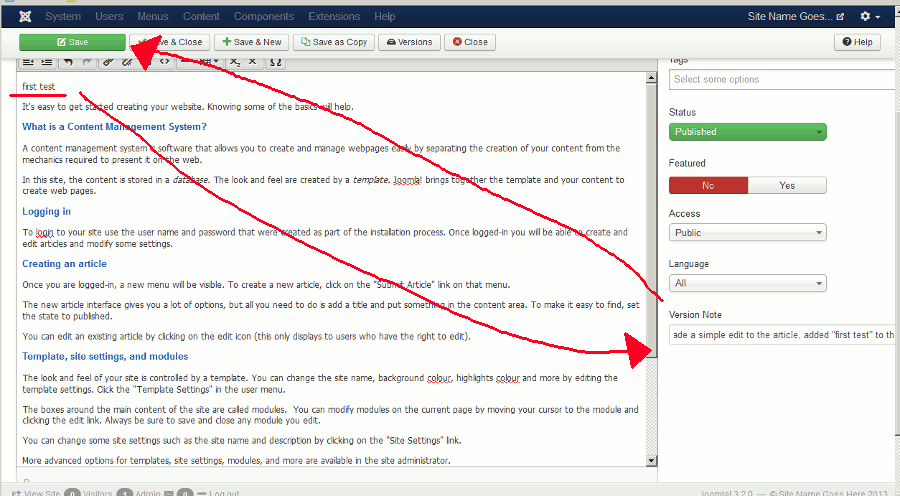Click the insert link icon in editor
The width and height of the screenshot is (900, 496).
pos(108,62)
